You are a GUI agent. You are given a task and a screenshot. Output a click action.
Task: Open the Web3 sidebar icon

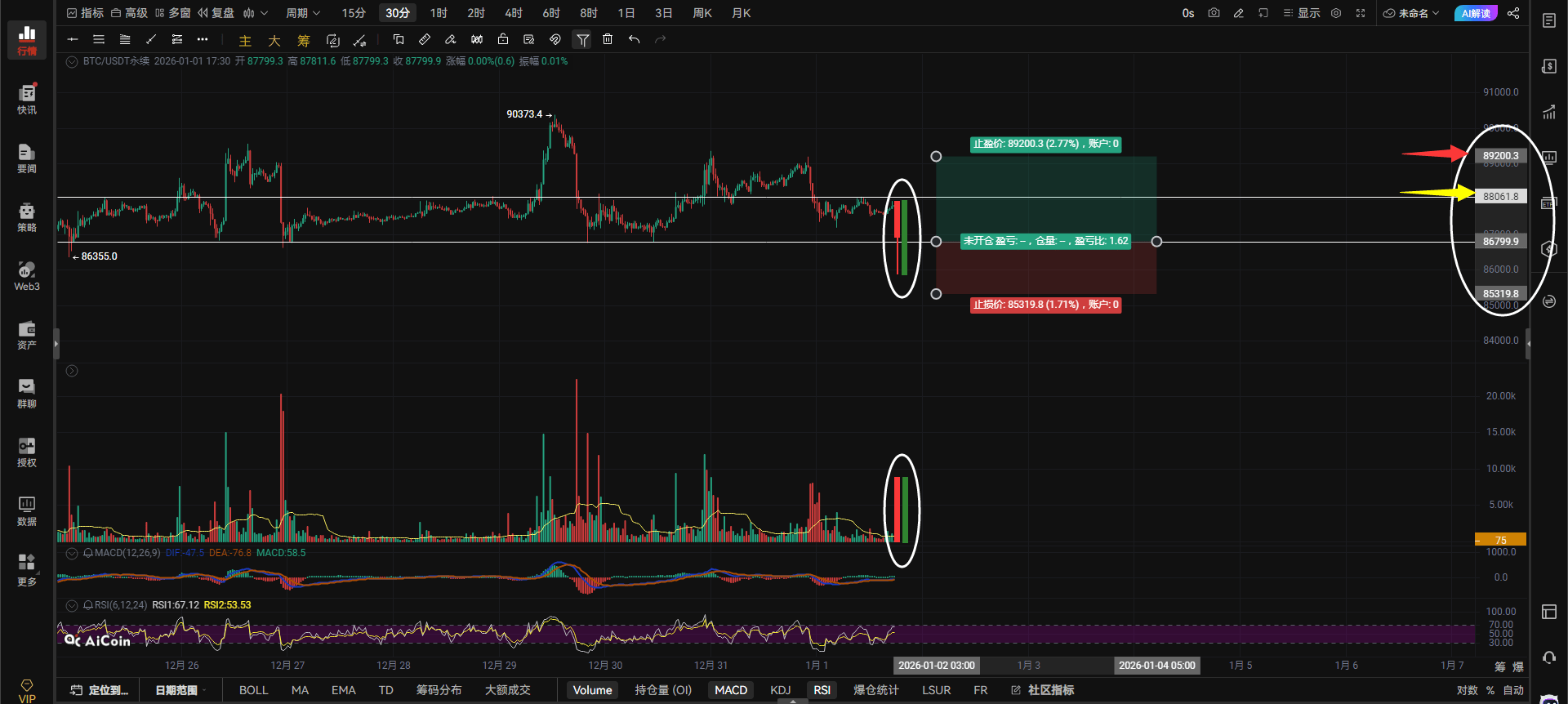(27, 275)
